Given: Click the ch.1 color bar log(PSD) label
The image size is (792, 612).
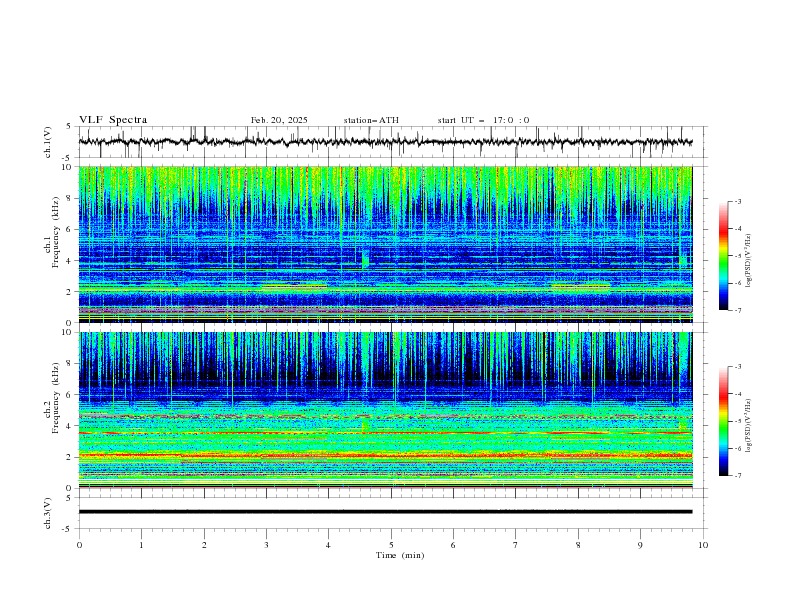Looking at the screenshot, I should [x=749, y=261].
